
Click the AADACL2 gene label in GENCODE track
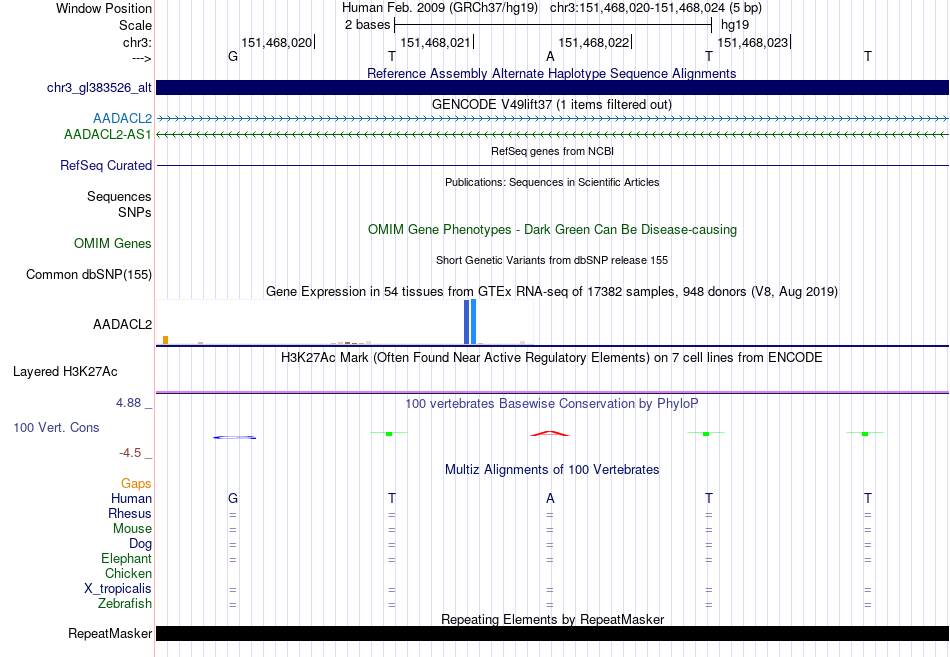pos(122,118)
